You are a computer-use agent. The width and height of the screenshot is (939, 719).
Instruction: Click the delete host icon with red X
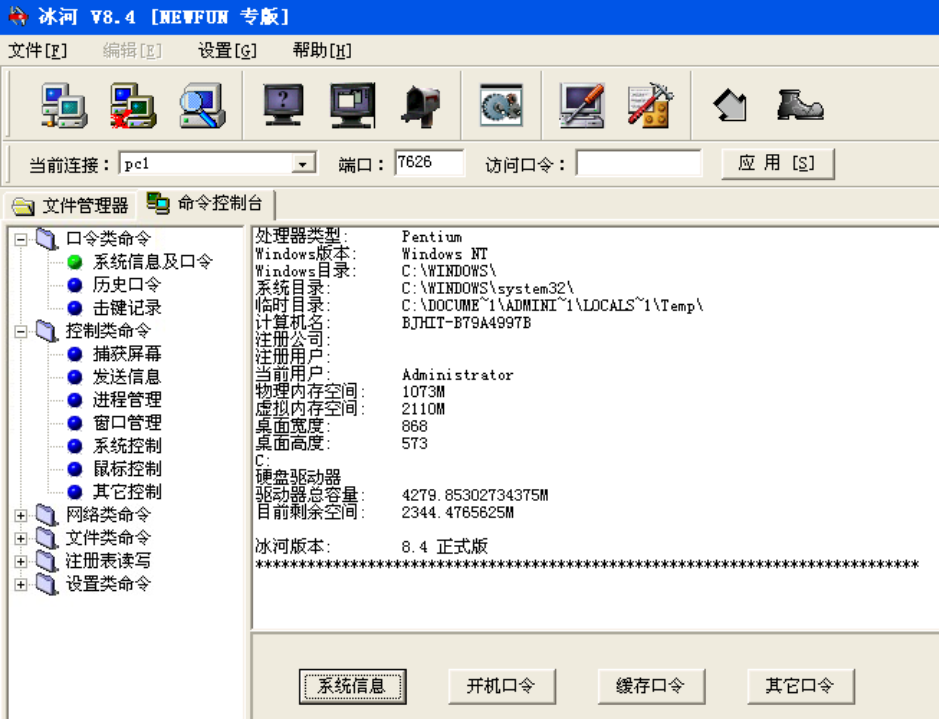pos(133,105)
